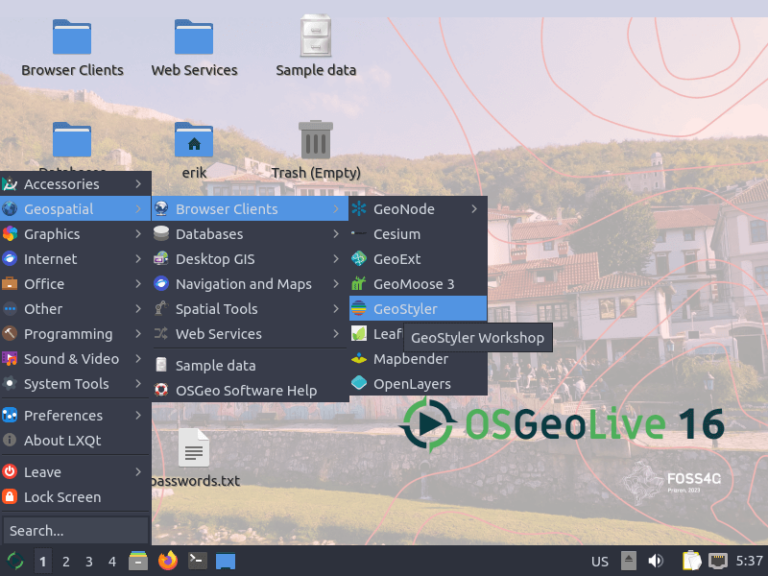This screenshot has width=768, height=576.
Task: Click the Desktop GIS icon
Action: click(x=161, y=259)
